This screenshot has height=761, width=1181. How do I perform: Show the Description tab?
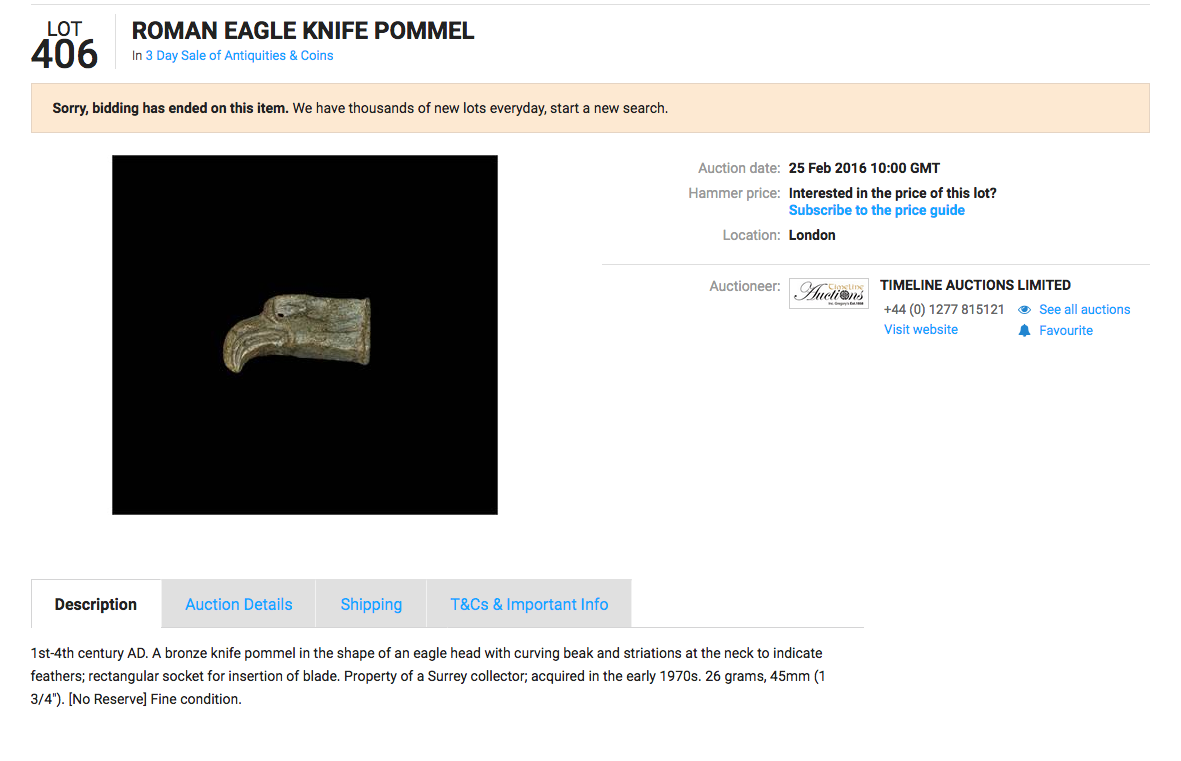[x=96, y=604]
